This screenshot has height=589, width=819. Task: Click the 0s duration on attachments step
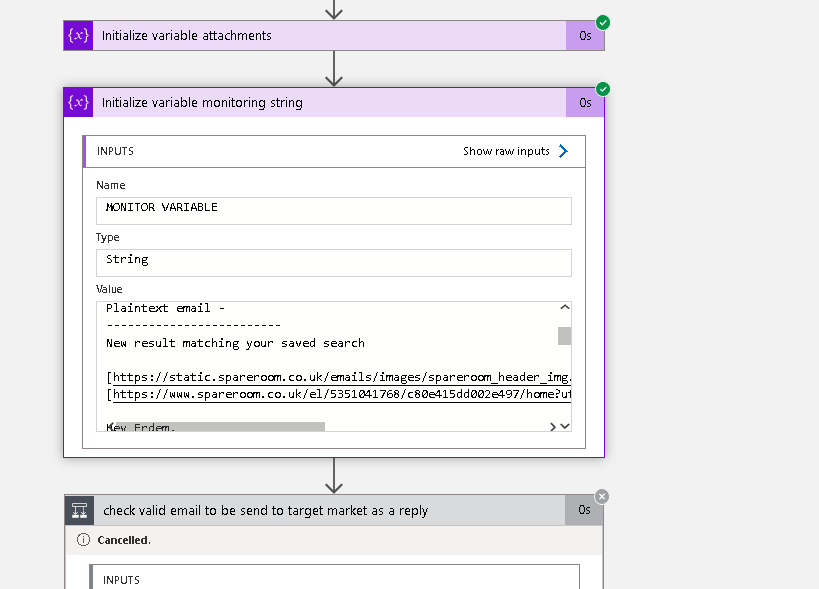pos(585,36)
